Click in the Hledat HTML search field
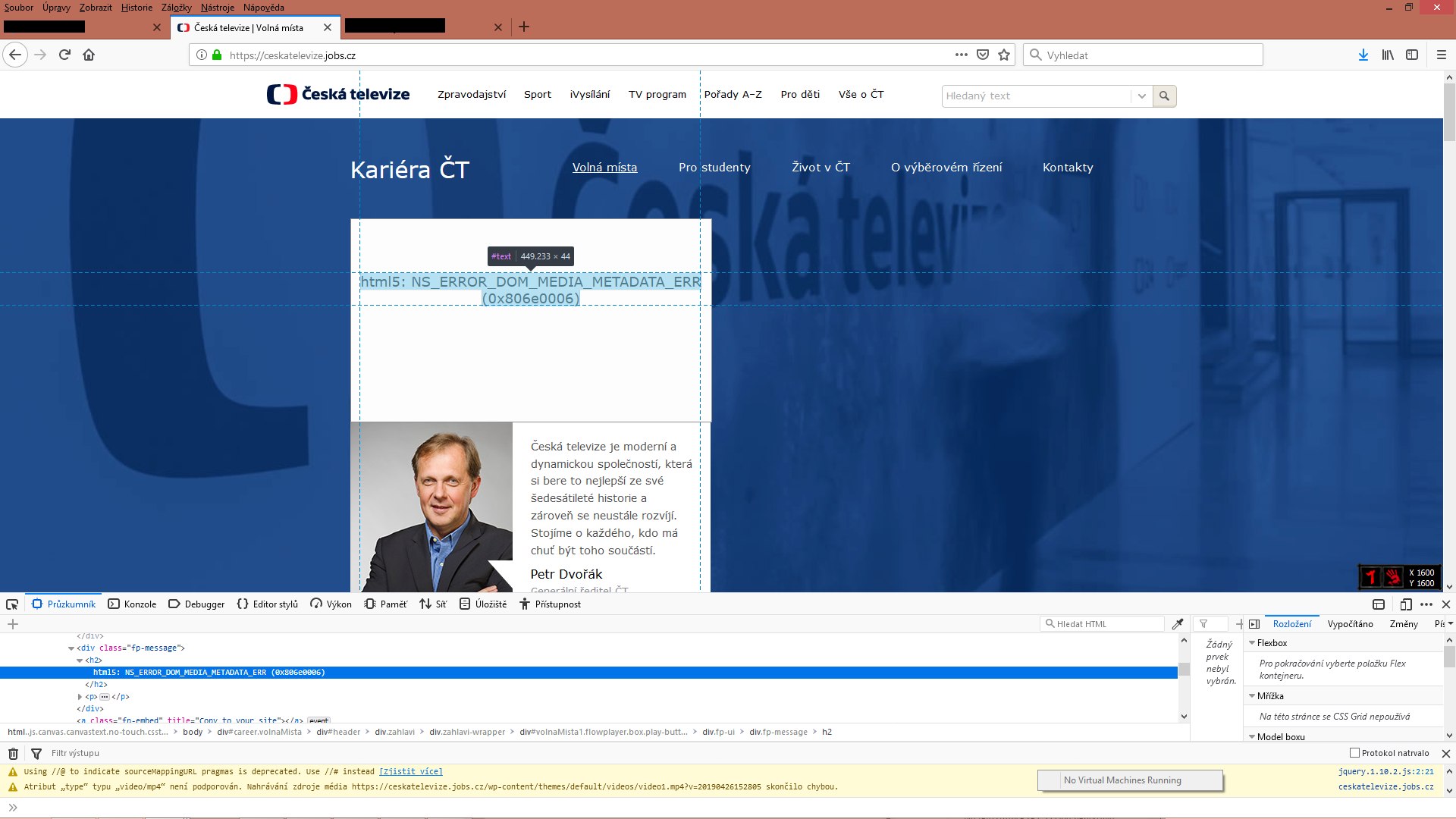Image resolution: width=1456 pixels, height=819 pixels. click(1102, 624)
